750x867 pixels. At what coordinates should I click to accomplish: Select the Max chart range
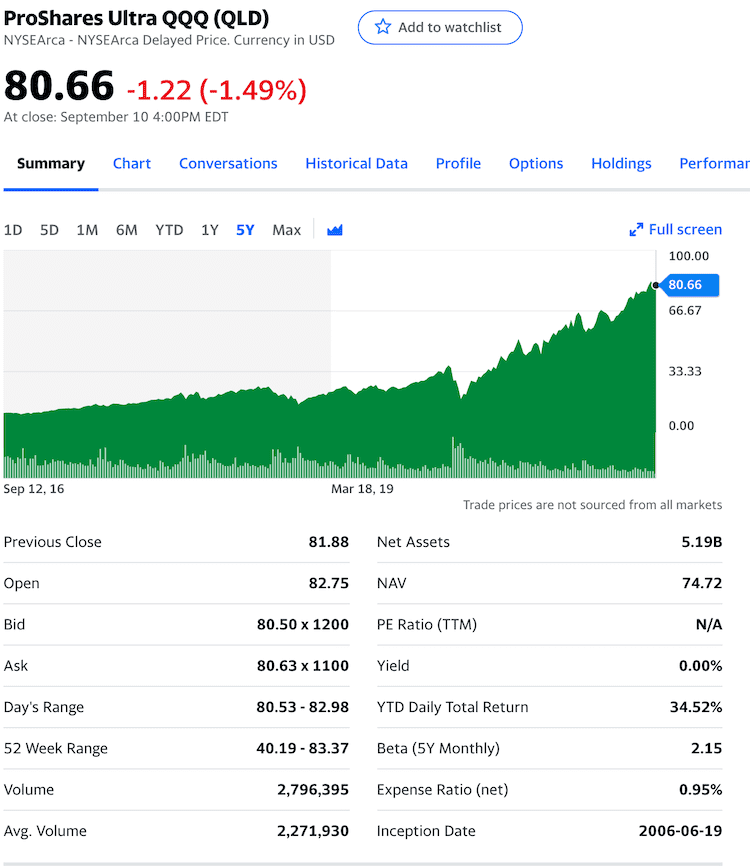click(286, 229)
